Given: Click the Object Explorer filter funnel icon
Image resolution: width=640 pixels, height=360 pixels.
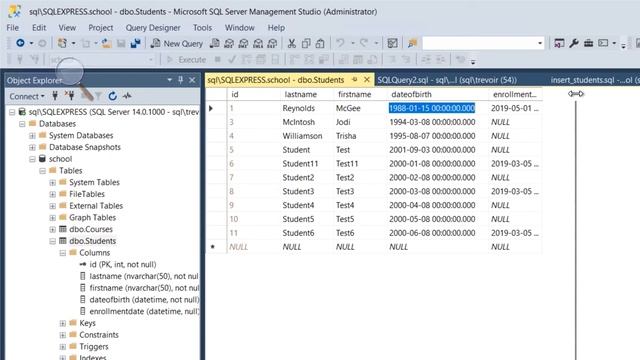Looking at the screenshot, I should pyautogui.click(x=98, y=96).
